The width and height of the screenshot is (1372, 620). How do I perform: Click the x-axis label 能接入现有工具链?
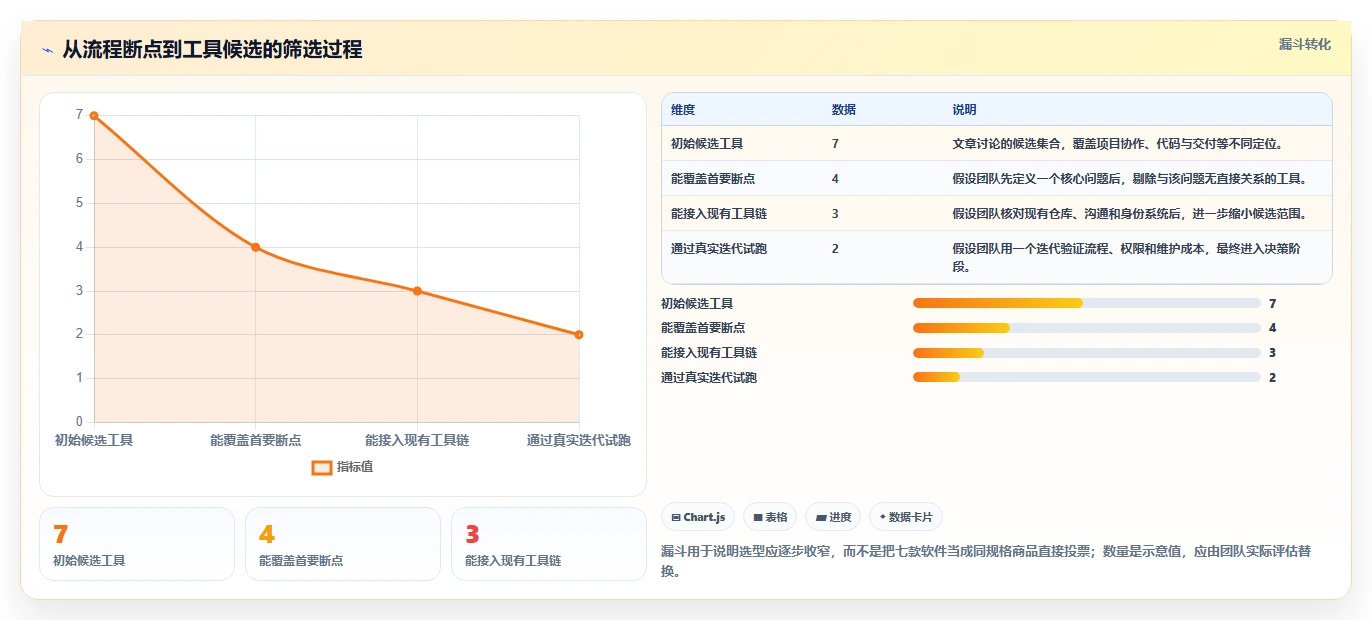[417, 440]
